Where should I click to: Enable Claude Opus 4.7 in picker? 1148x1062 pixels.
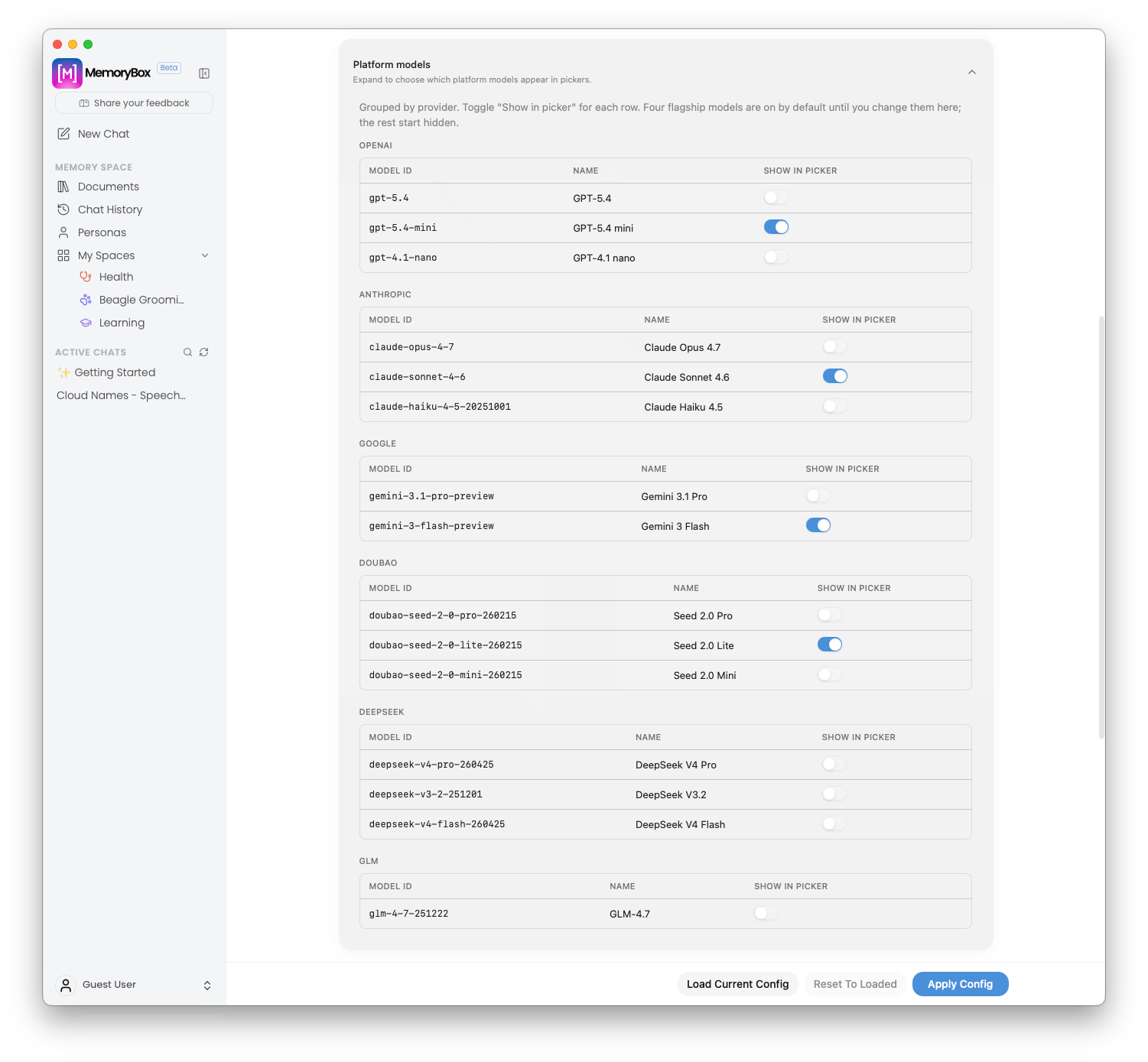835,347
